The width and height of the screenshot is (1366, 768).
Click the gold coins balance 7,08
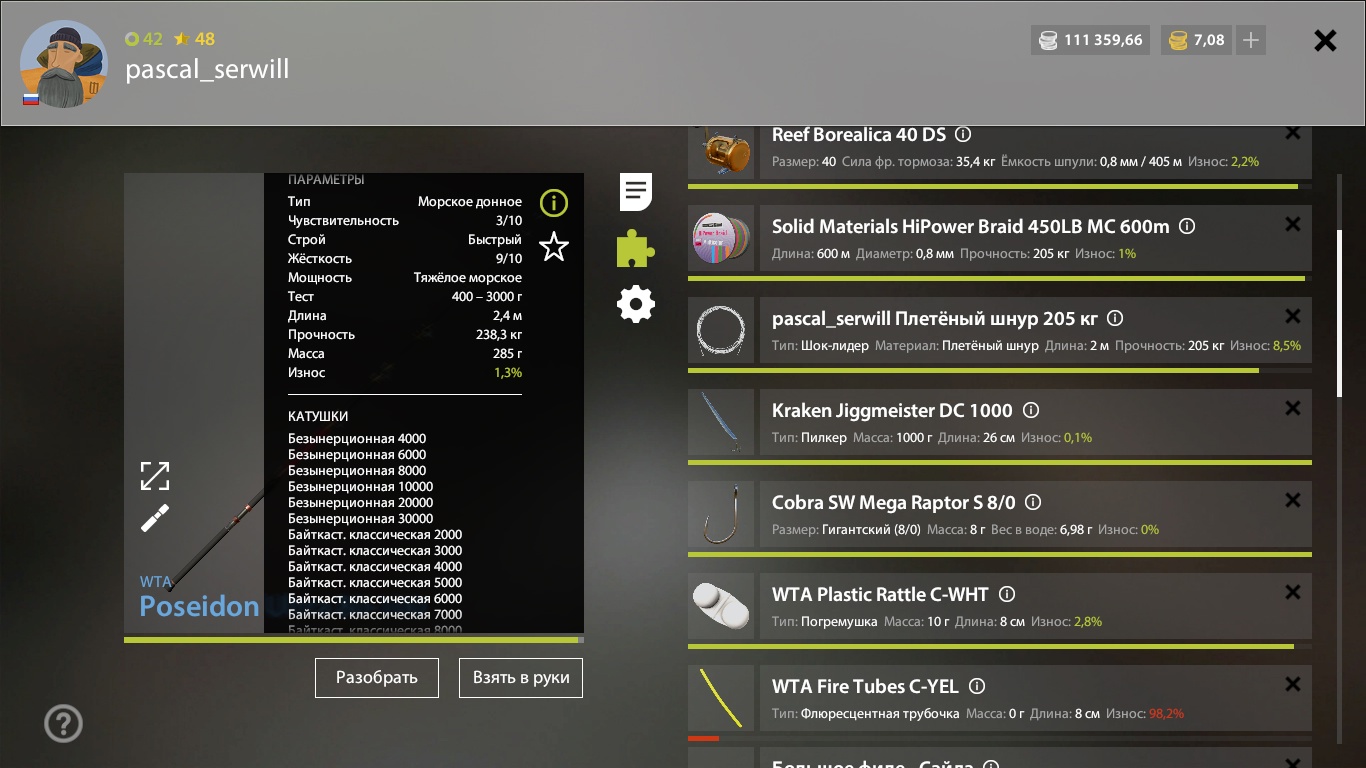[1196, 40]
